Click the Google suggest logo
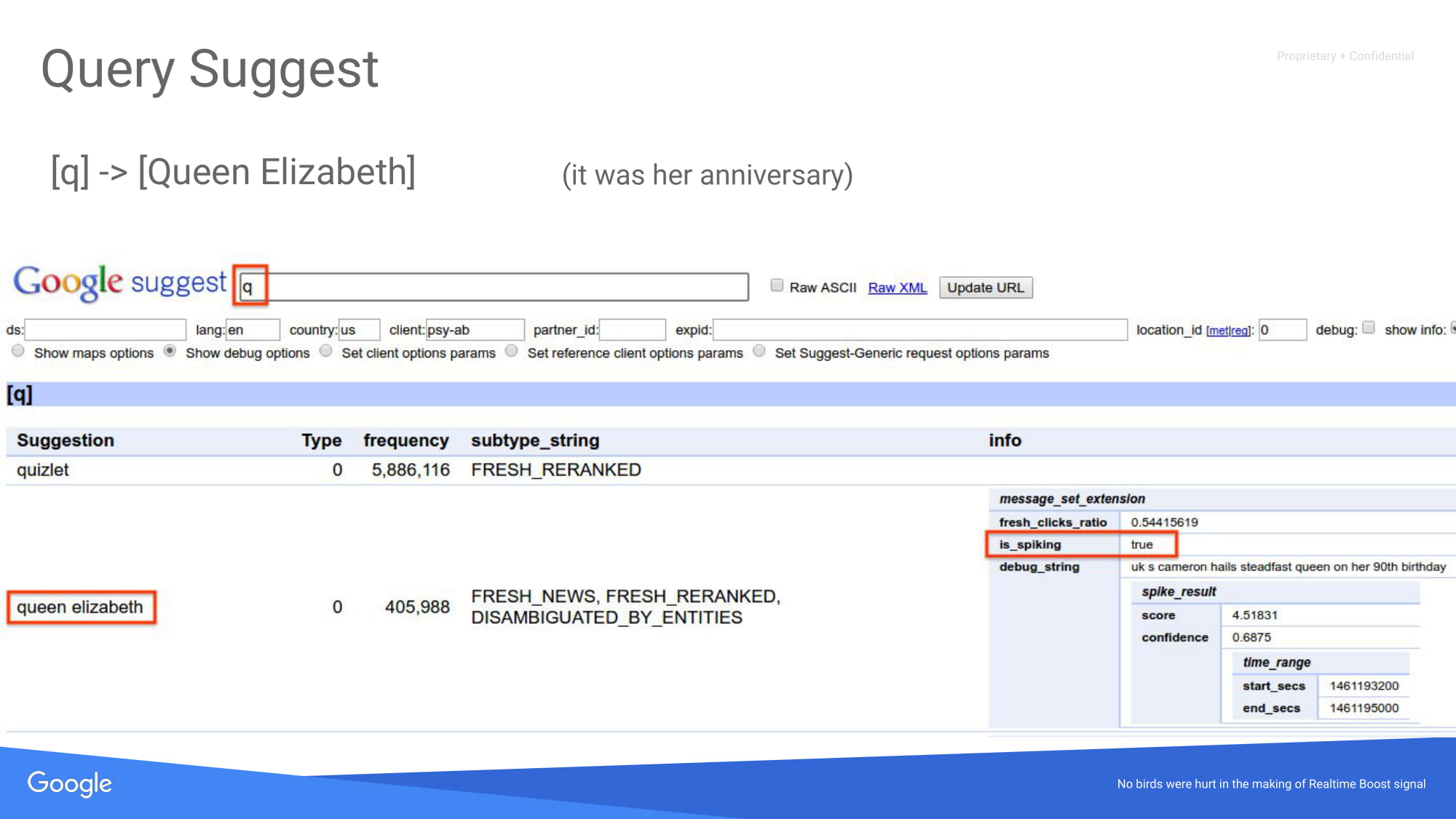 click(x=120, y=282)
